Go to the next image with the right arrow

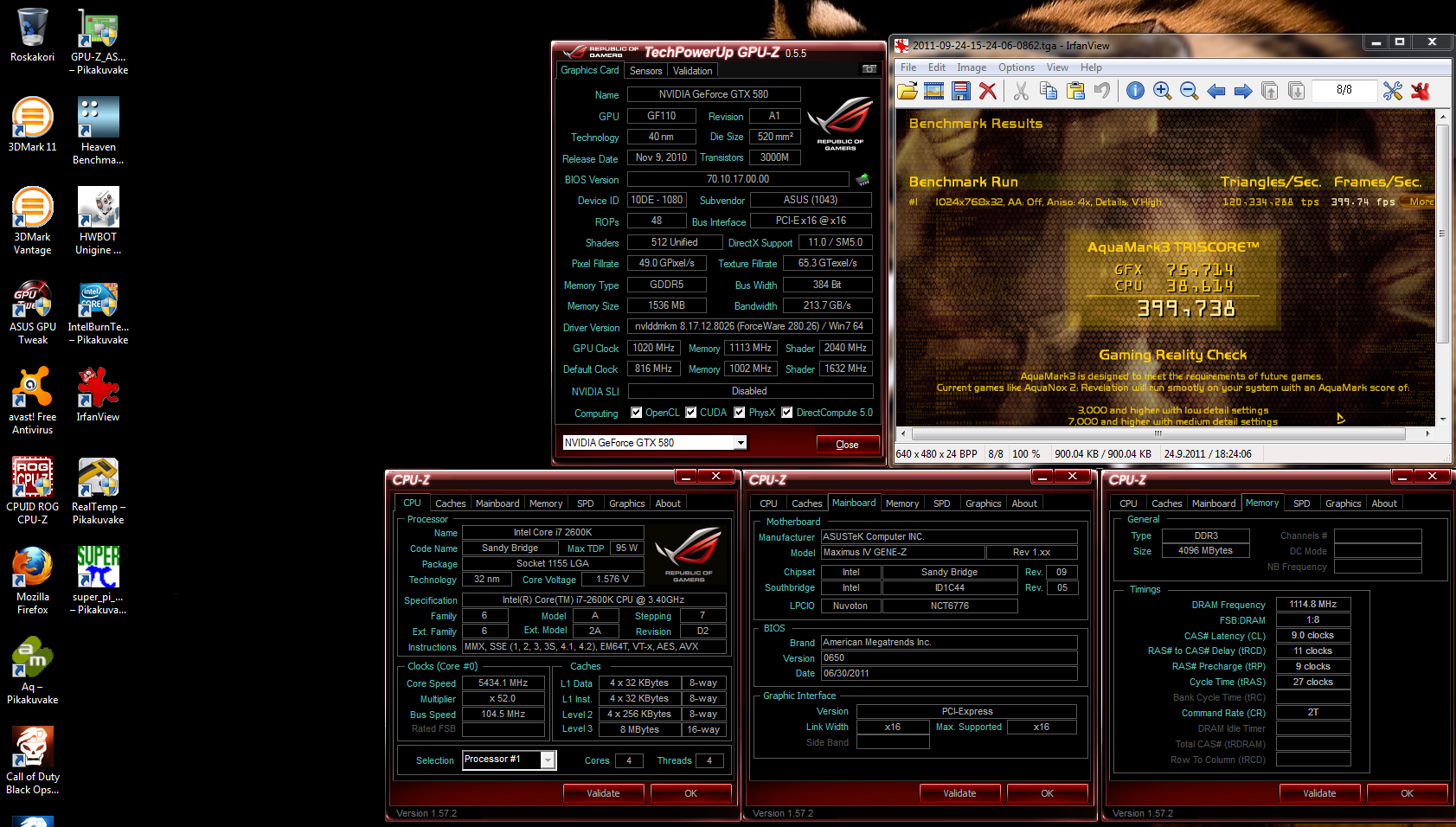point(1243,91)
